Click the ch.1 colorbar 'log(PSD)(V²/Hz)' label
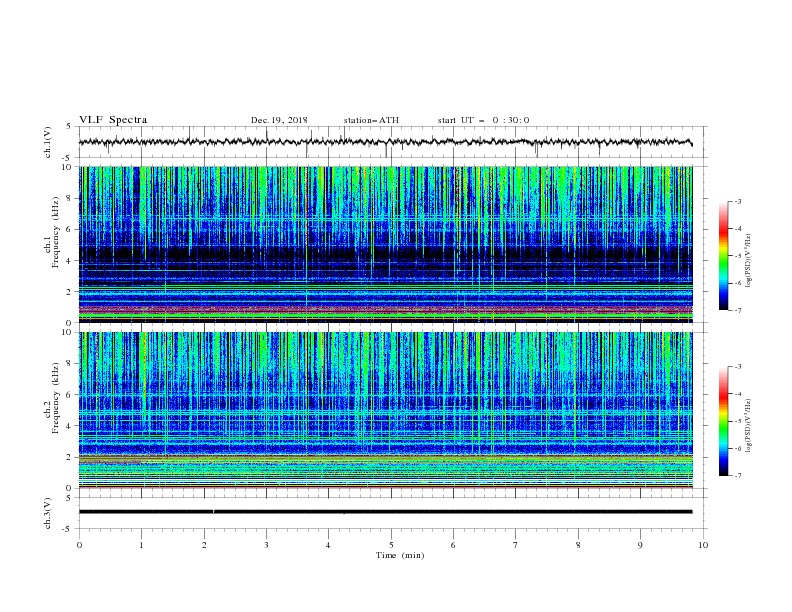792x612 pixels. [x=749, y=260]
